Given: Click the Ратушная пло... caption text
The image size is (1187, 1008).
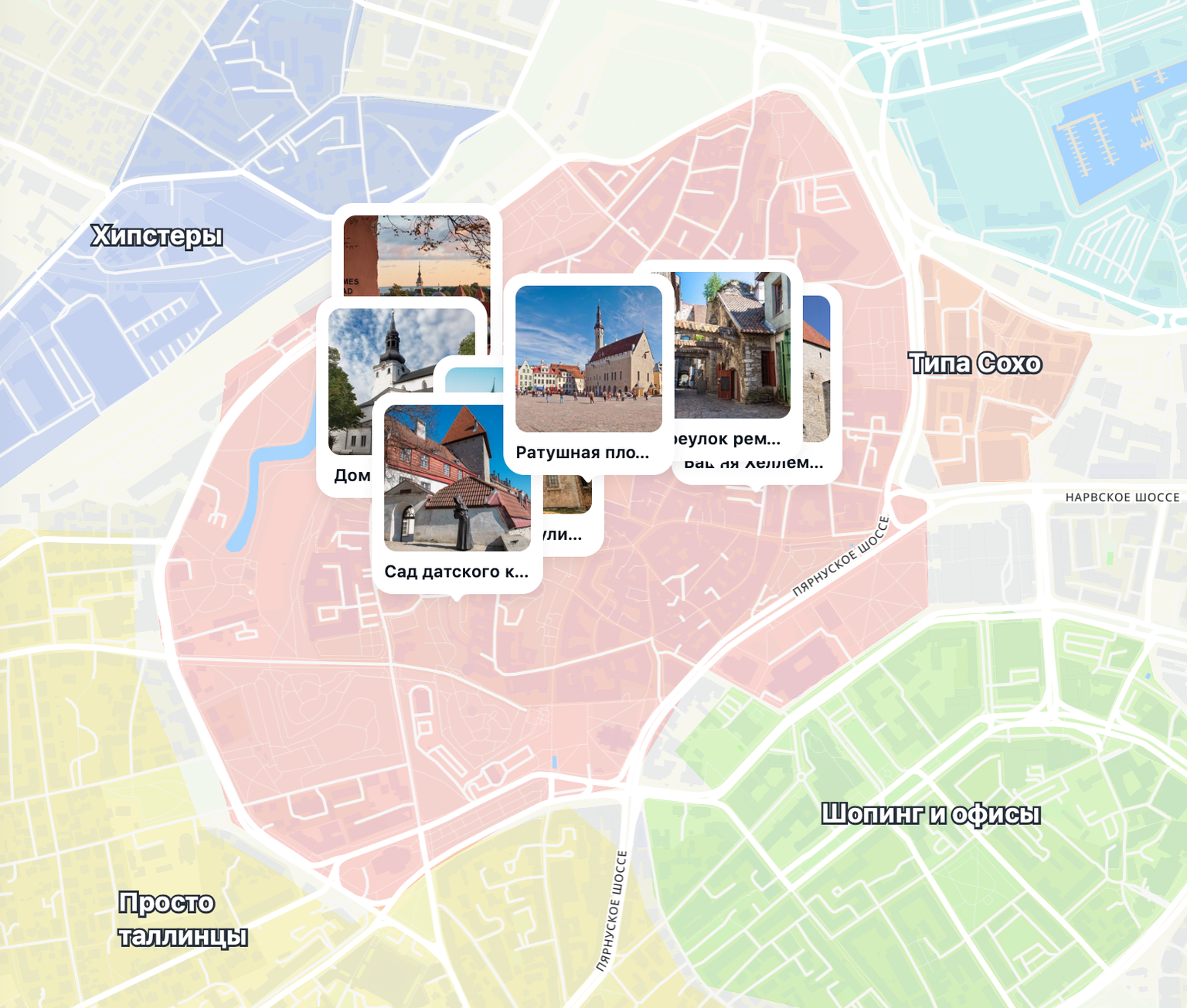Looking at the screenshot, I should click(x=583, y=453).
